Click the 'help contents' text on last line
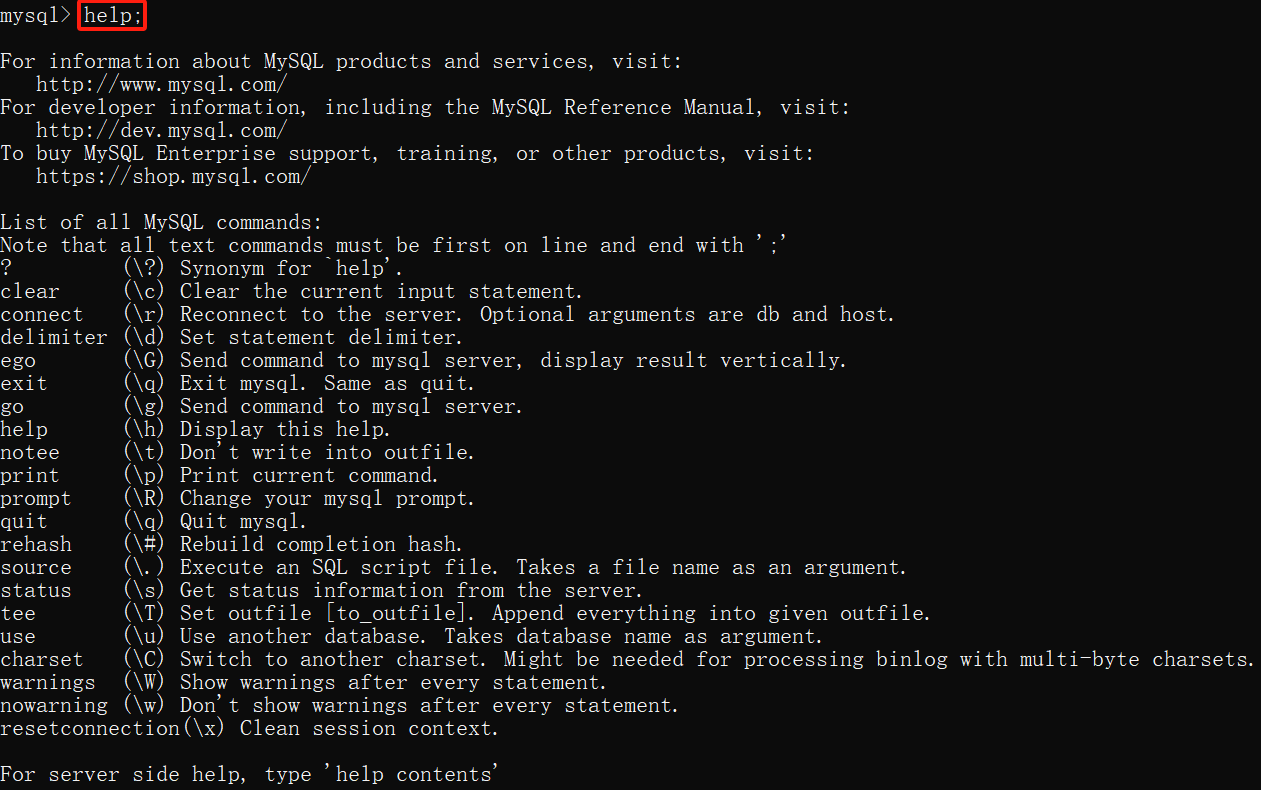This screenshot has width=1261, height=790. (x=415, y=775)
